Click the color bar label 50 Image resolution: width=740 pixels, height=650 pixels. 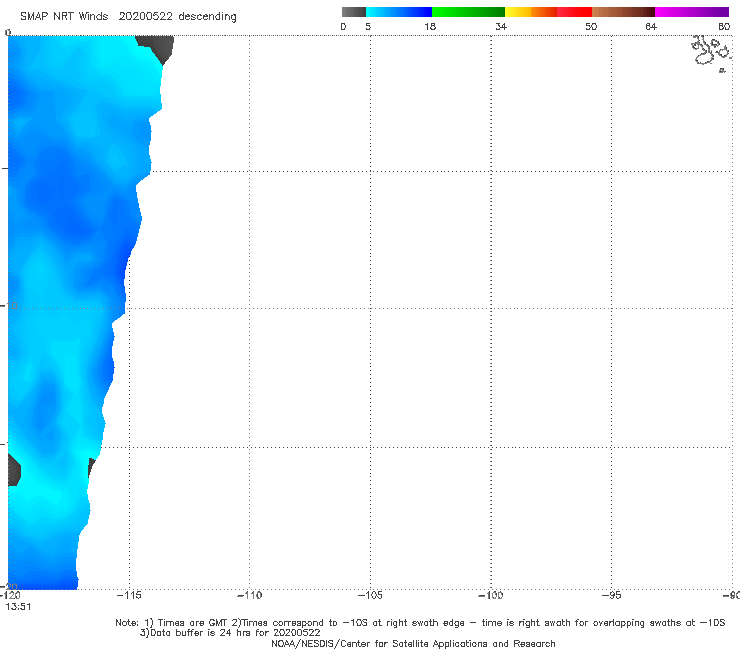[x=591, y=27]
